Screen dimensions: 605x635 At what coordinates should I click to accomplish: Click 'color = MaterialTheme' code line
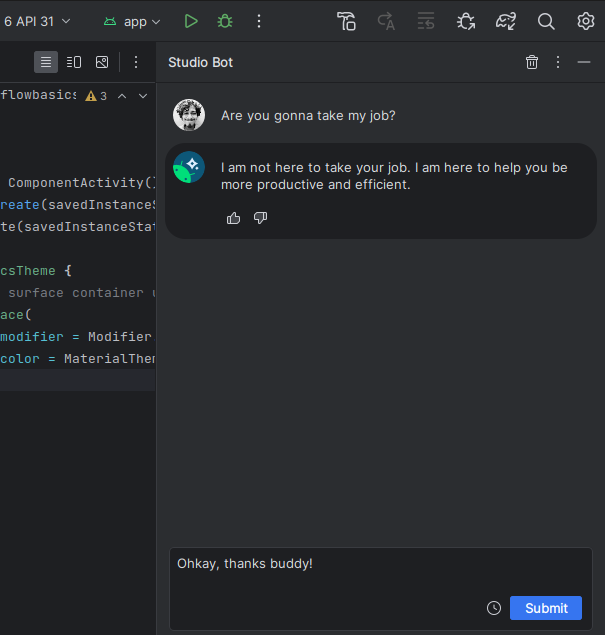point(78,358)
